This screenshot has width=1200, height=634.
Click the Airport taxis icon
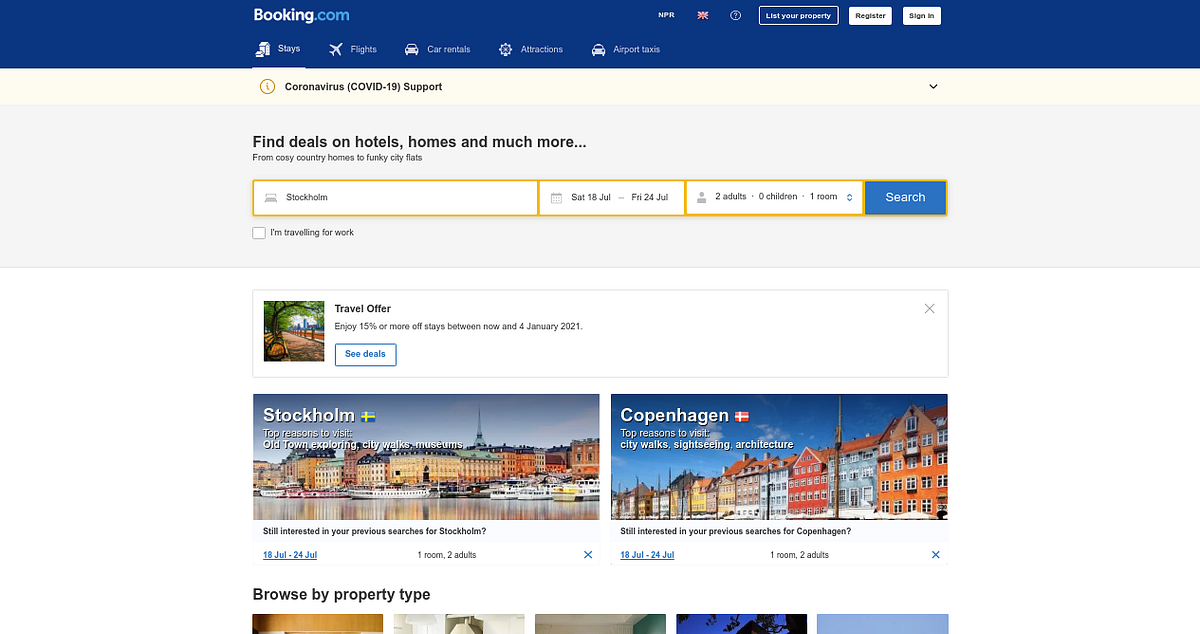coord(598,48)
